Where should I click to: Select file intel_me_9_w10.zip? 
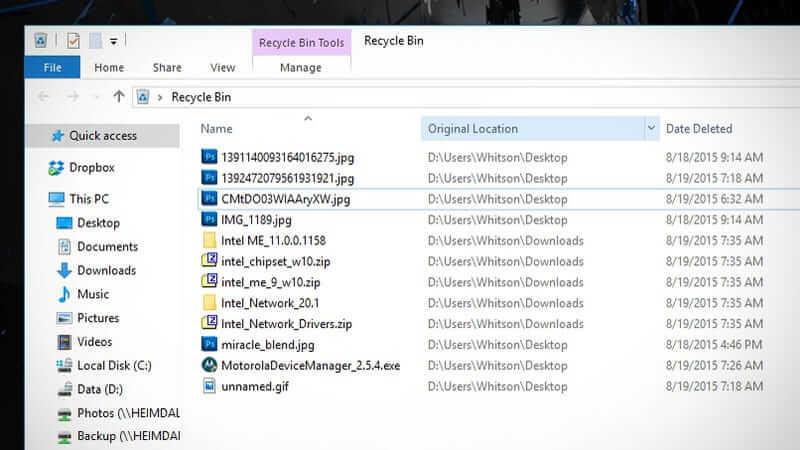(270, 282)
